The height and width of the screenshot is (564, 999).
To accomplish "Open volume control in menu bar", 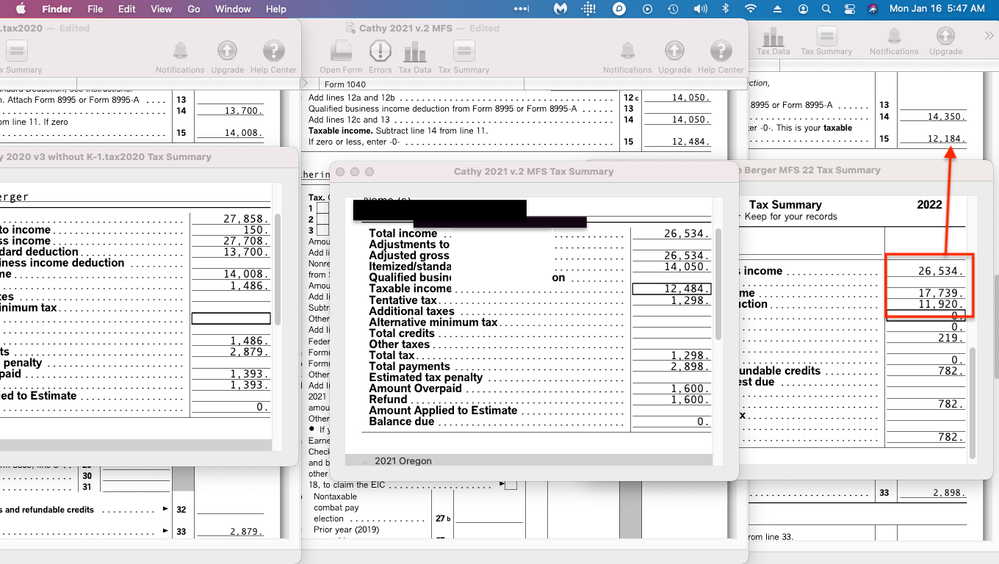I will (701, 9).
